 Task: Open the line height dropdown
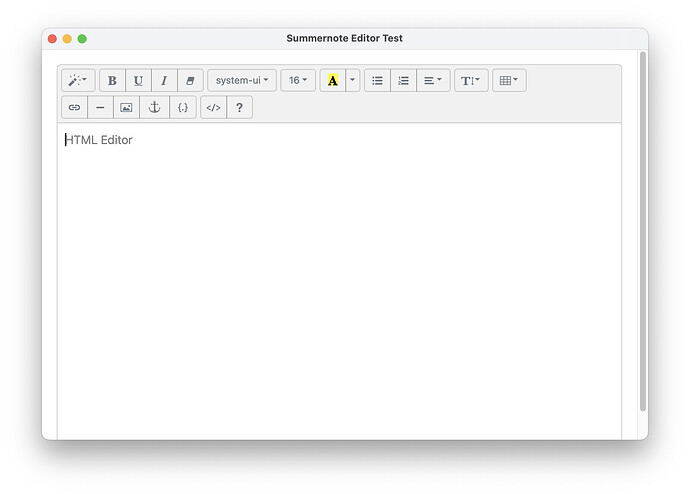(471, 81)
